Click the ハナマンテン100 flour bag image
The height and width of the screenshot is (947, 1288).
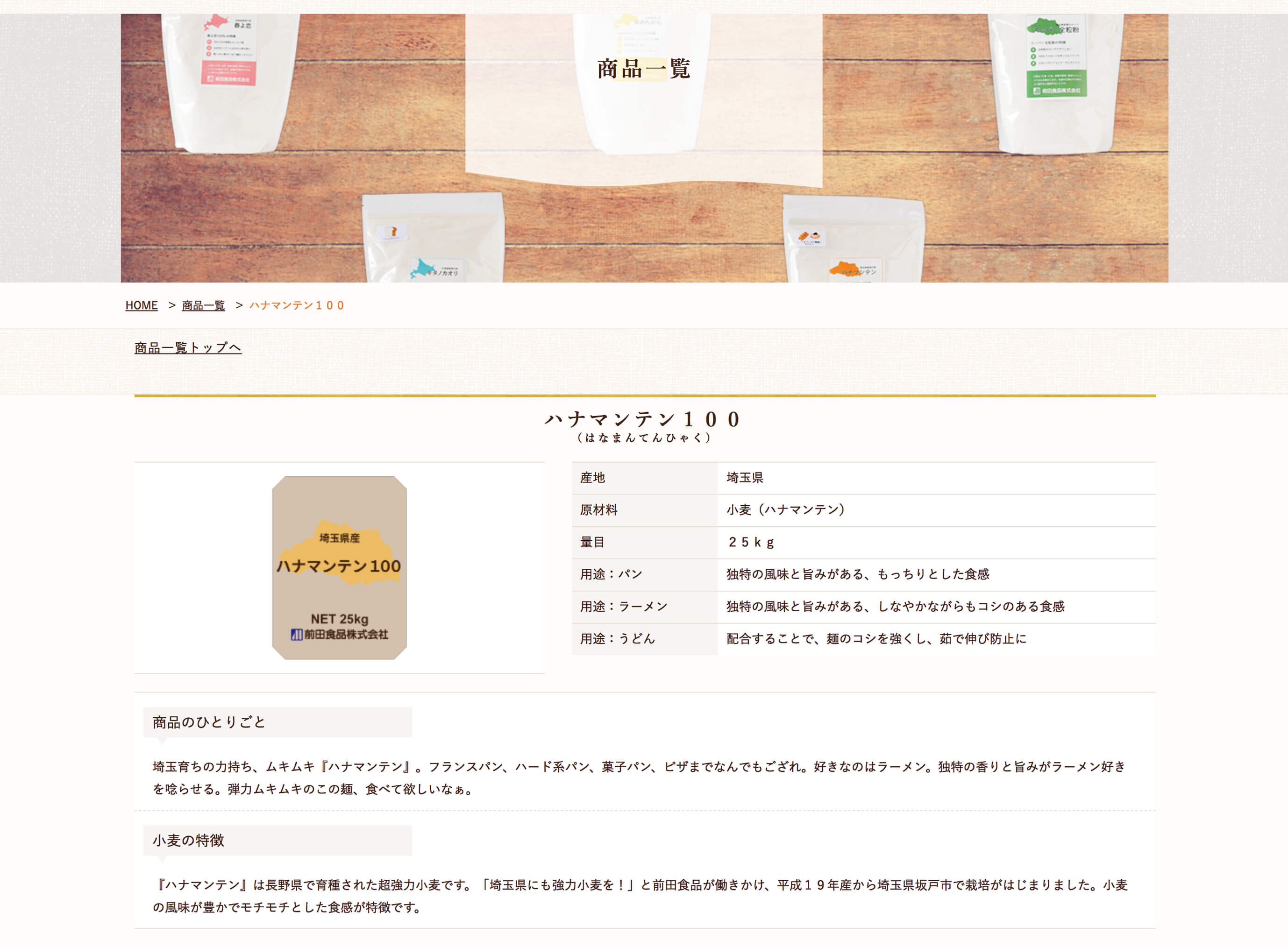point(340,567)
